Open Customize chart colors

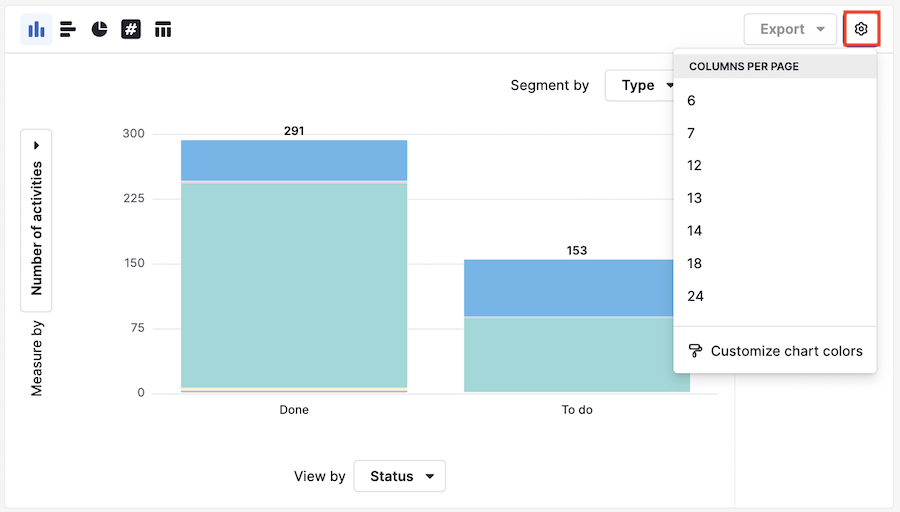point(786,351)
